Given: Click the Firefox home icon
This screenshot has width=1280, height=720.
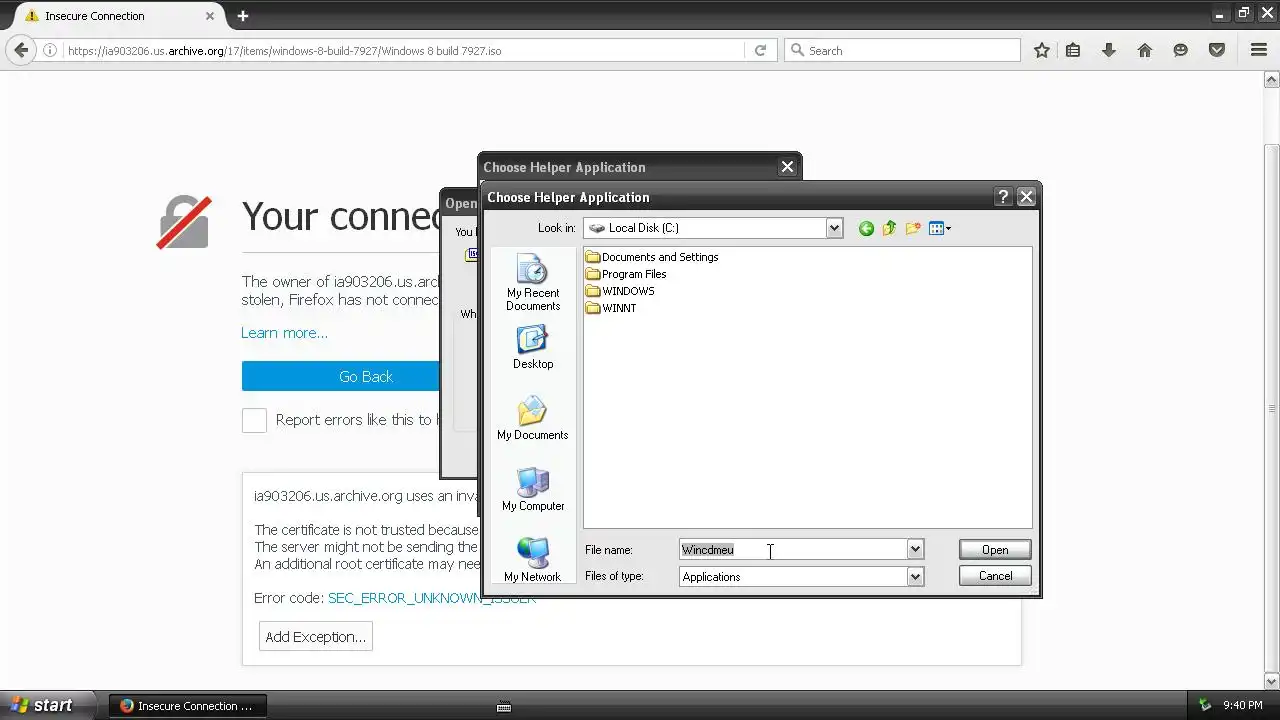Looking at the screenshot, I should tap(1145, 50).
